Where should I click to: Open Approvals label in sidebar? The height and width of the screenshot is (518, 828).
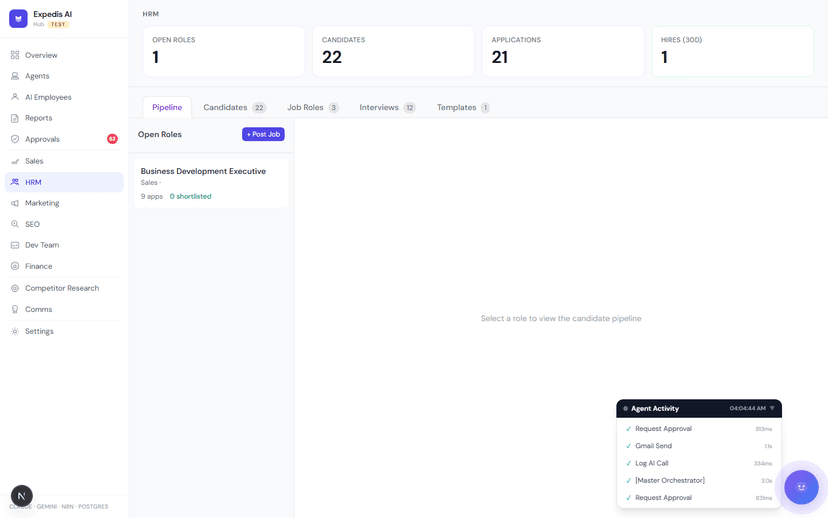click(x=42, y=139)
